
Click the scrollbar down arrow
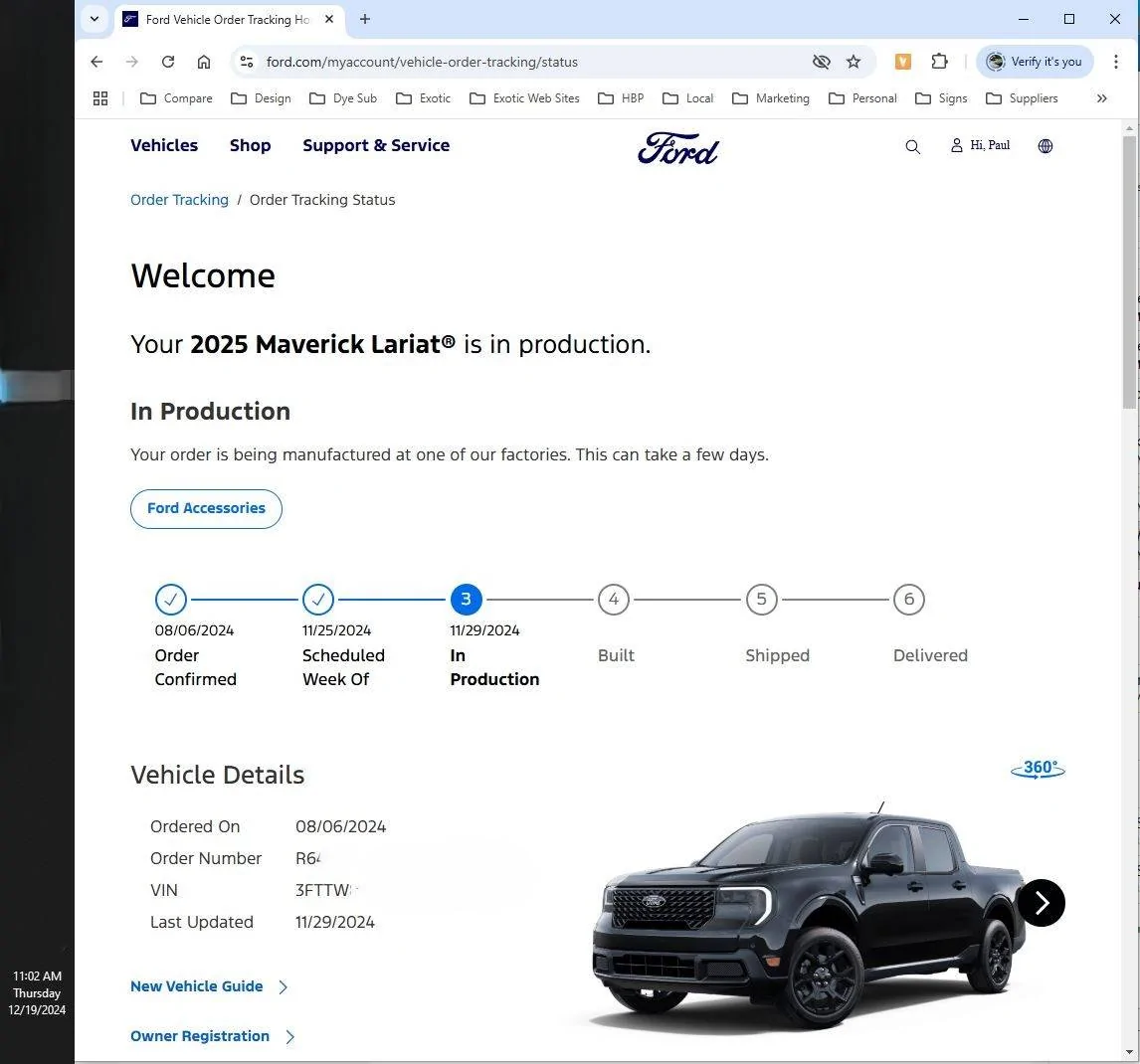pyautogui.click(x=1129, y=1052)
